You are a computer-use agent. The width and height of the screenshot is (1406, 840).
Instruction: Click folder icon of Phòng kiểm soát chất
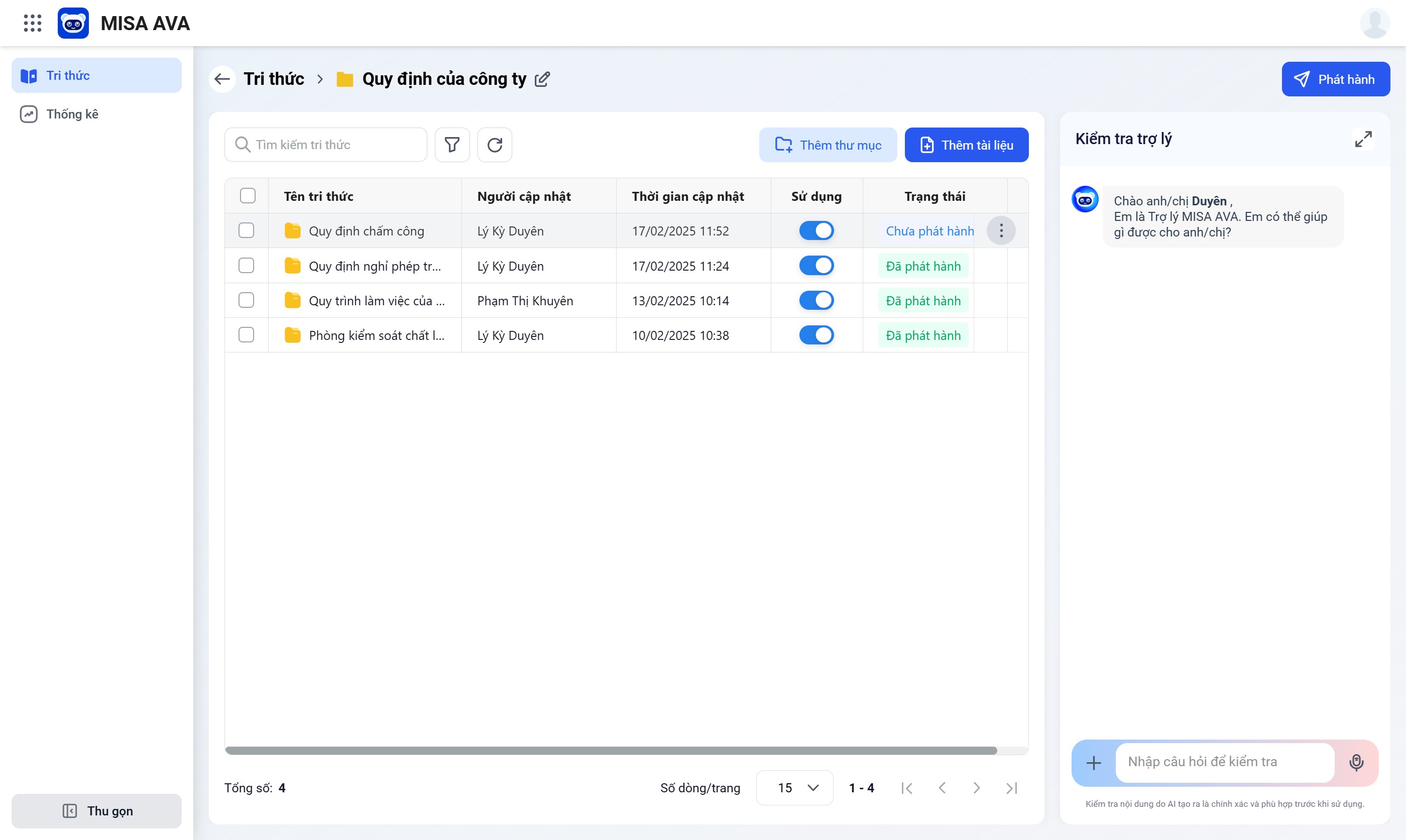pyautogui.click(x=292, y=335)
